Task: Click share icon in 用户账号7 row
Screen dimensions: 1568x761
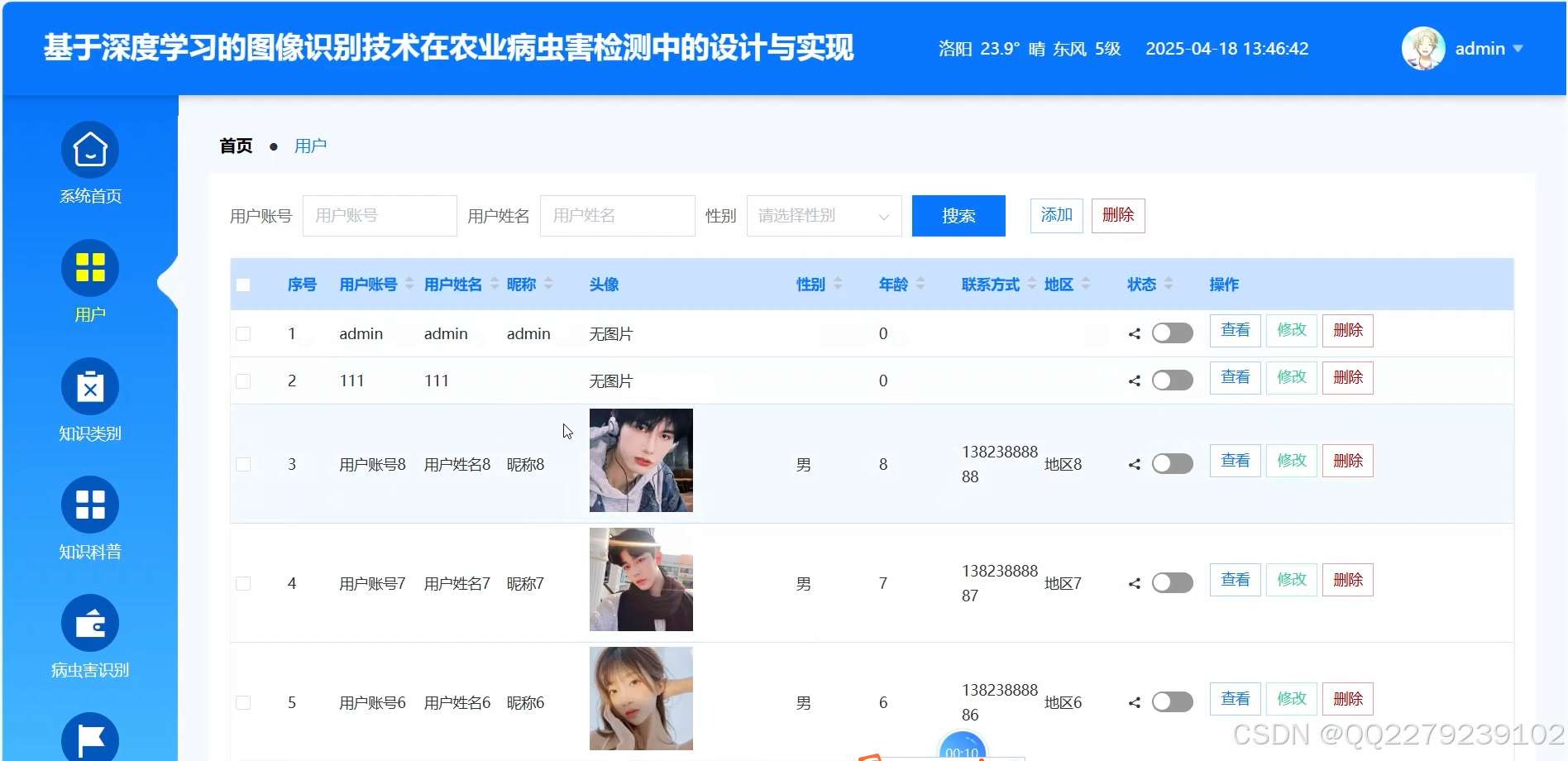Action: (x=1135, y=584)
